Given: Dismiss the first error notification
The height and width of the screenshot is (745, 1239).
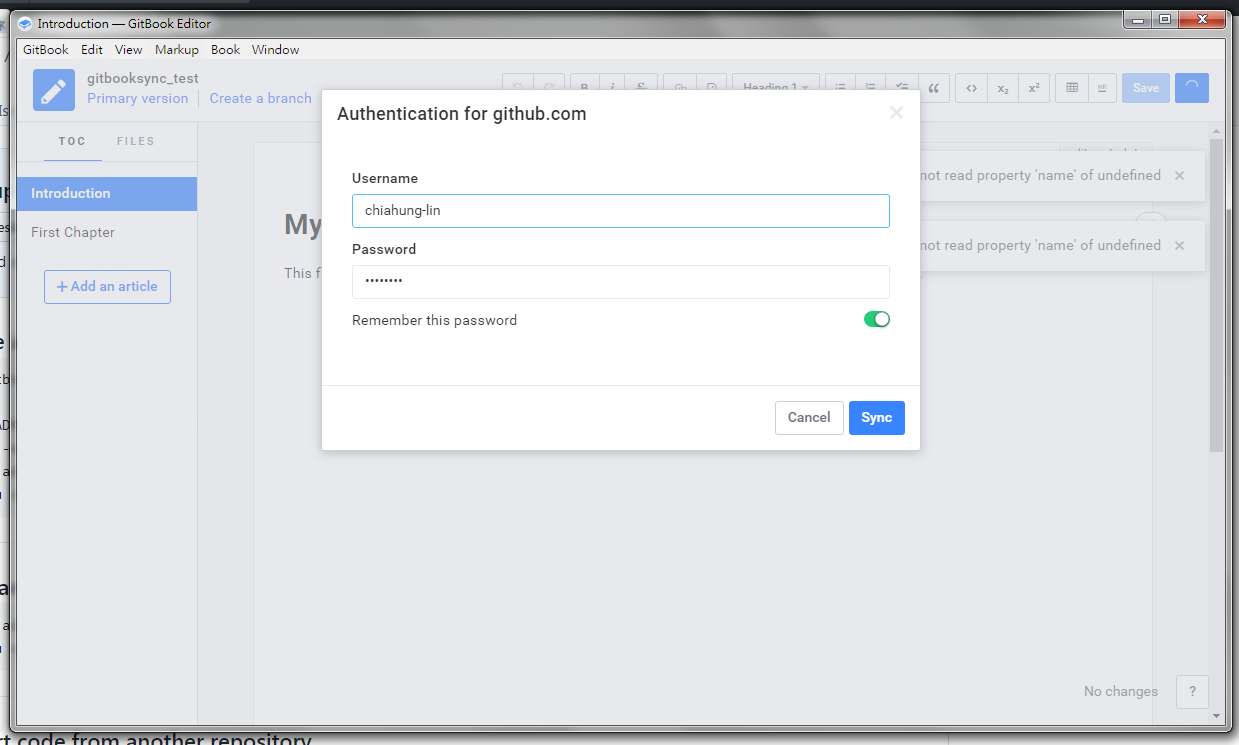Looking at the screenshot, I should (x=1179, y=176).
